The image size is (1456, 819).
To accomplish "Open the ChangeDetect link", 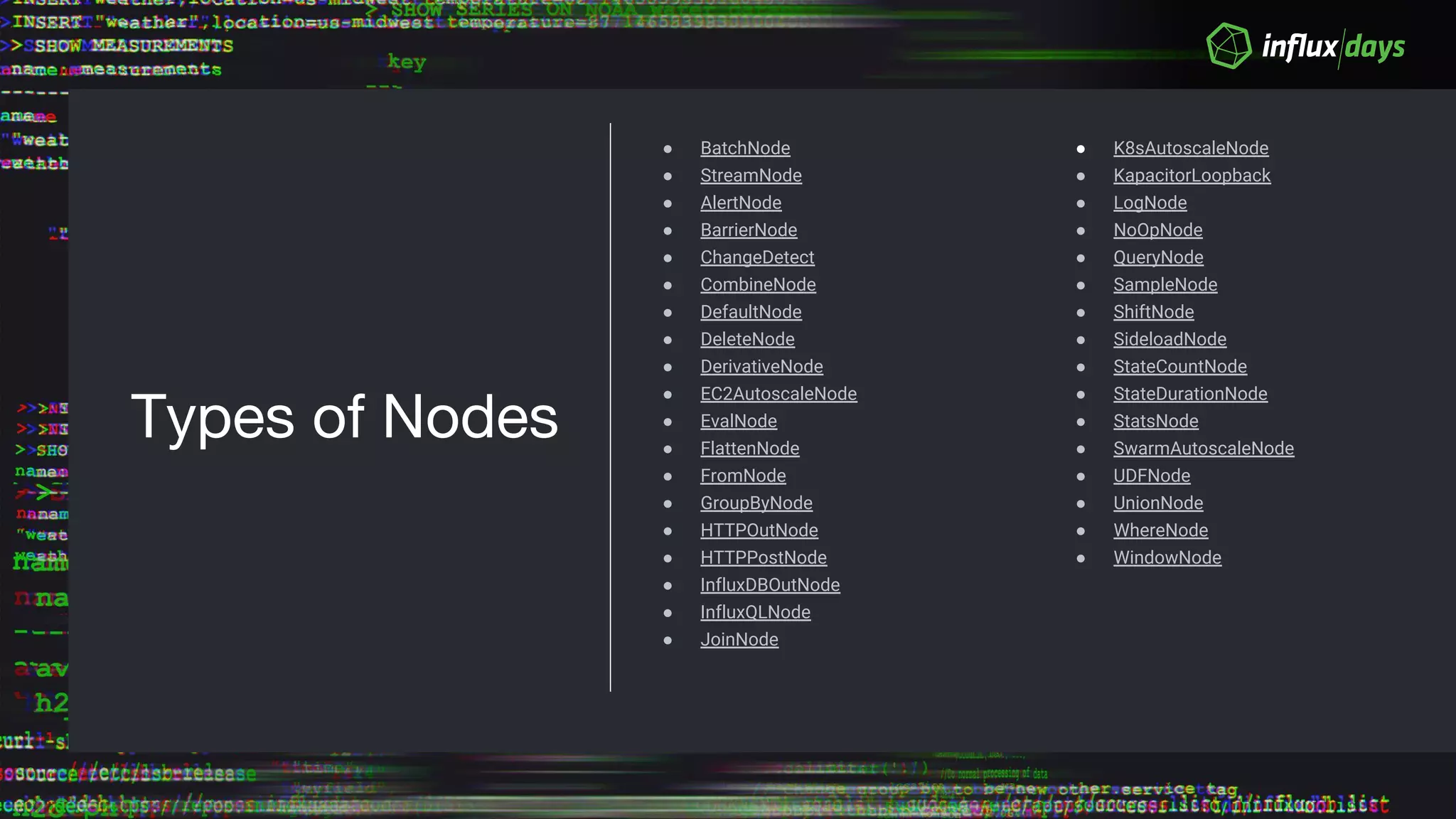I will coord(757,257).
